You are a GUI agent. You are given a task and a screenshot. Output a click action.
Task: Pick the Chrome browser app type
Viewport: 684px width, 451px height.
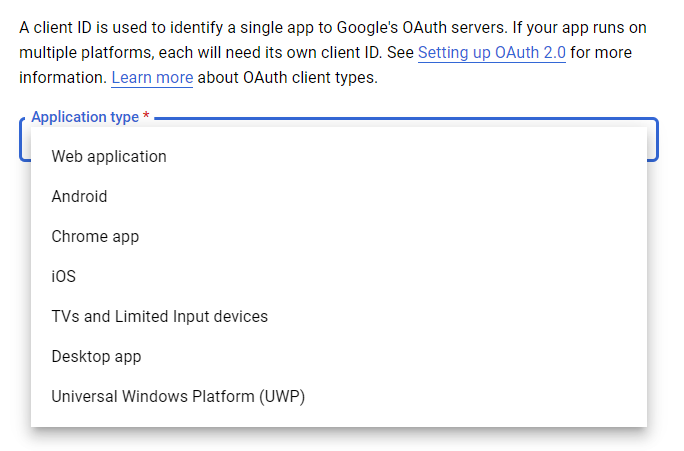(339, 237)
